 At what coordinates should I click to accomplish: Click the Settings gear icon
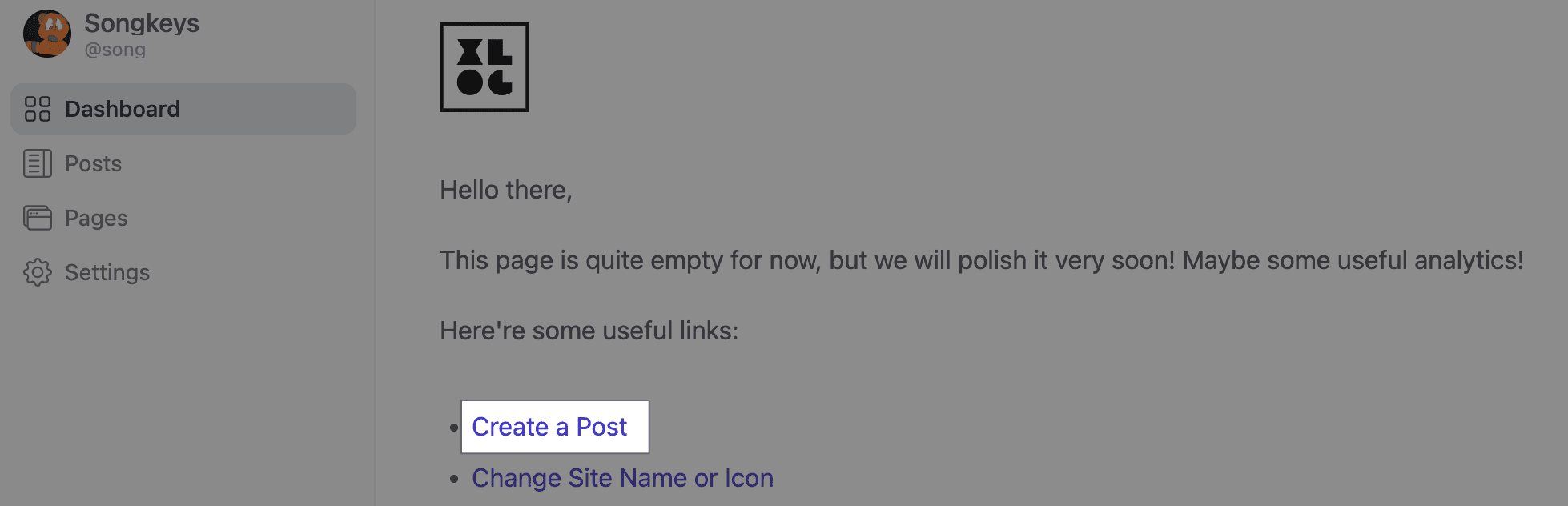pos(38,272)
